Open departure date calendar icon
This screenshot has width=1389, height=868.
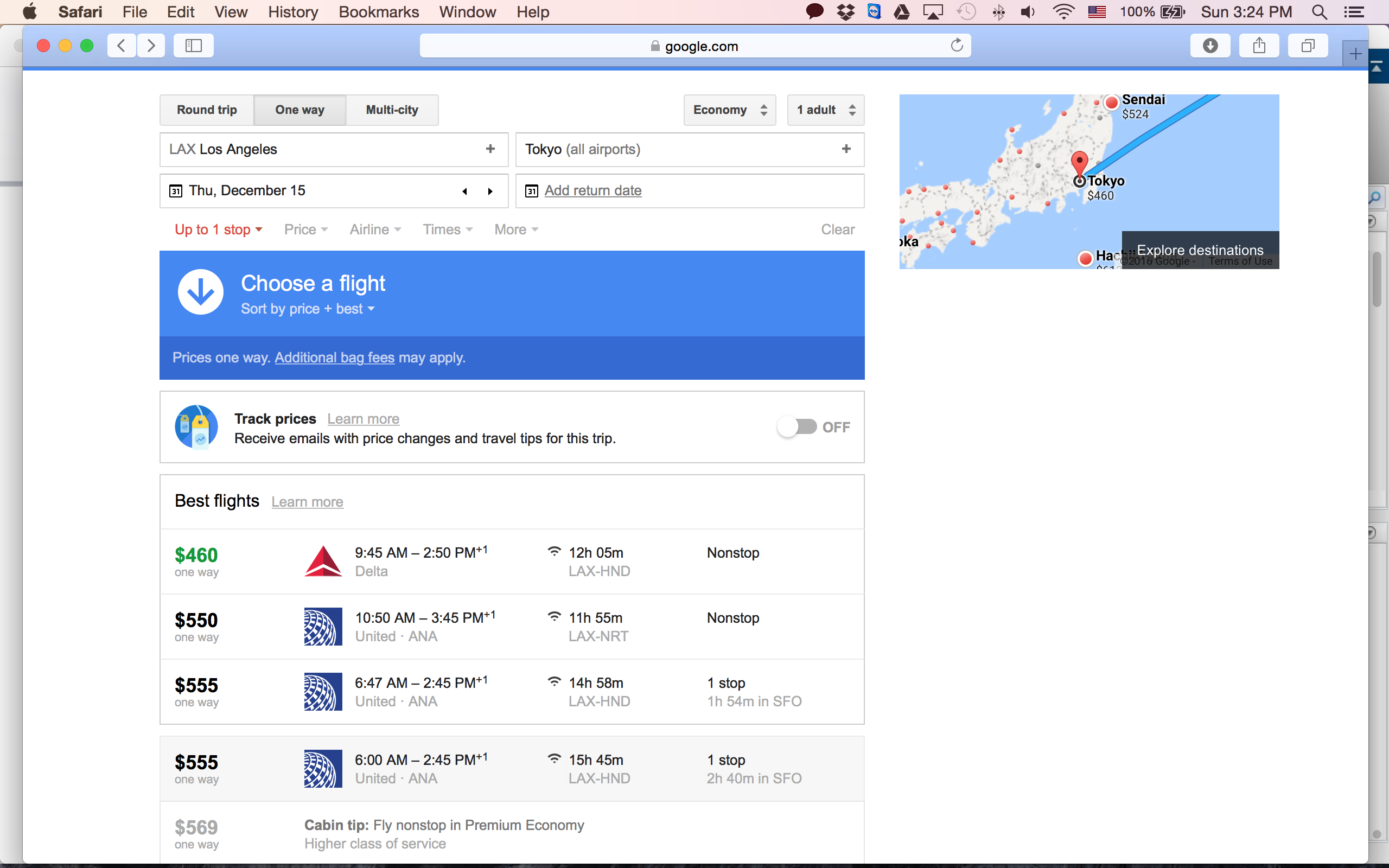[x=176, y=190]
